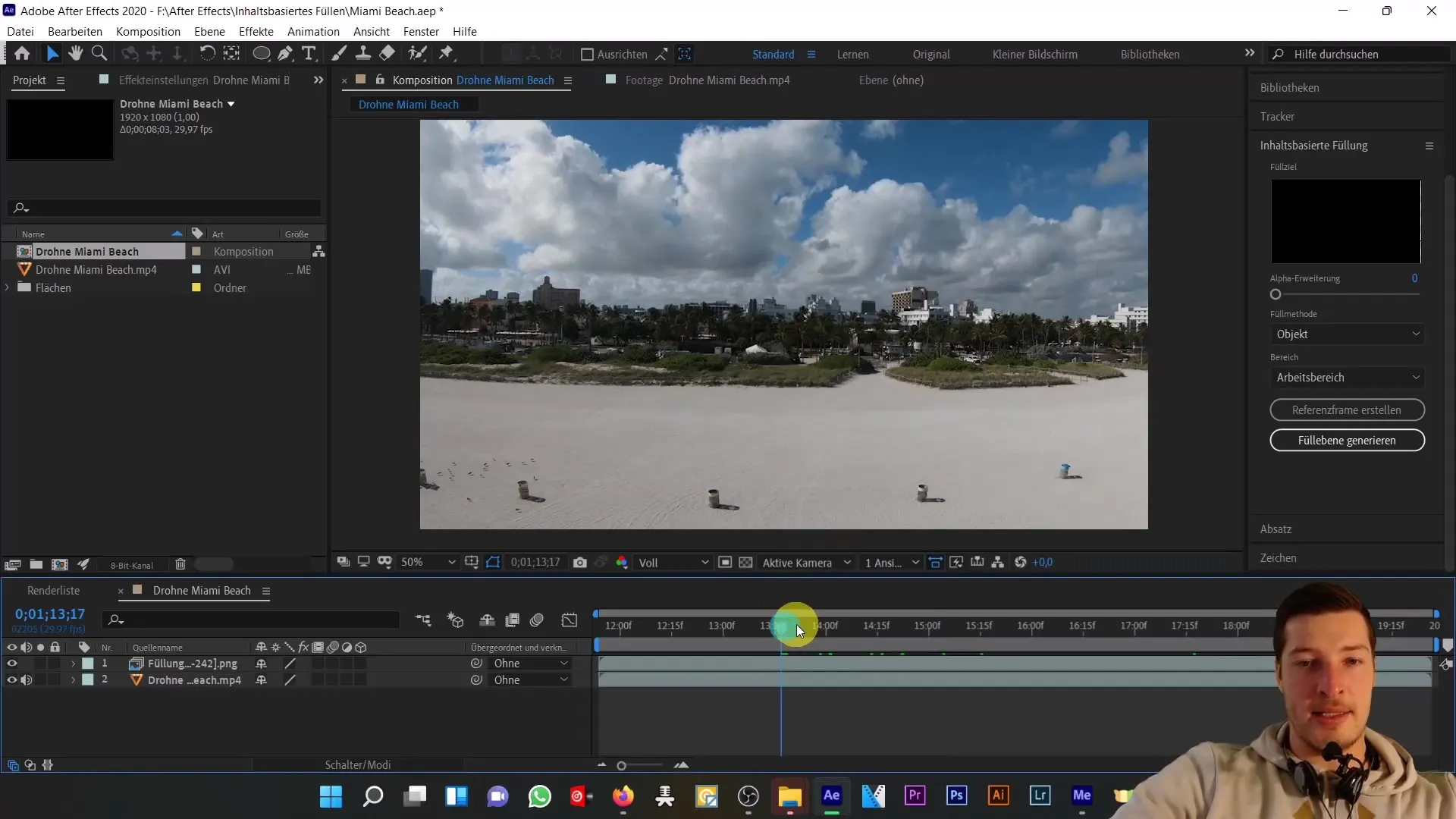The image size is (1456, 819).
Task: Click the show channel color icon
Action: coord(622,563)
